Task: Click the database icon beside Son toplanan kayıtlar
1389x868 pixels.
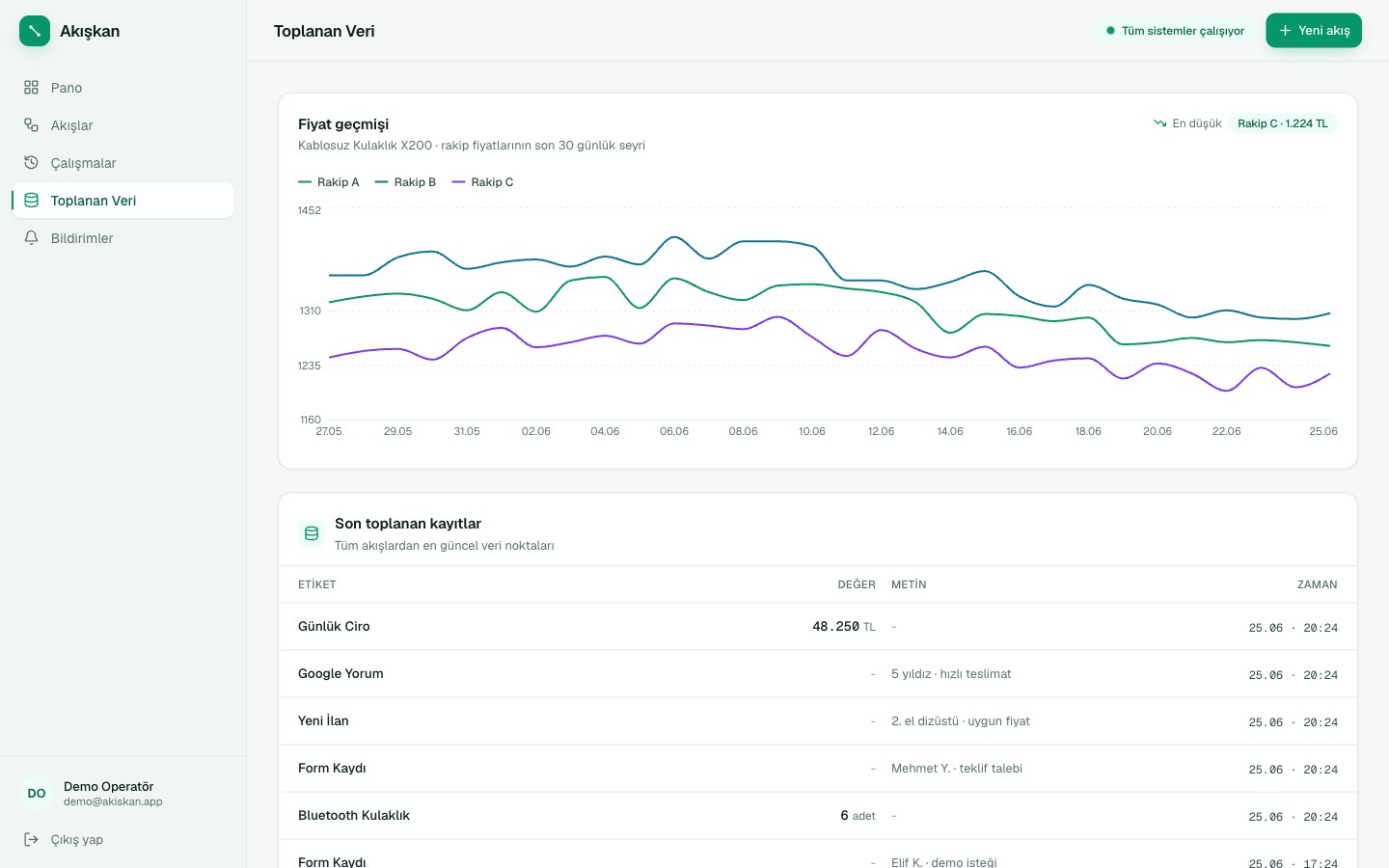Action: coord(312,533)
